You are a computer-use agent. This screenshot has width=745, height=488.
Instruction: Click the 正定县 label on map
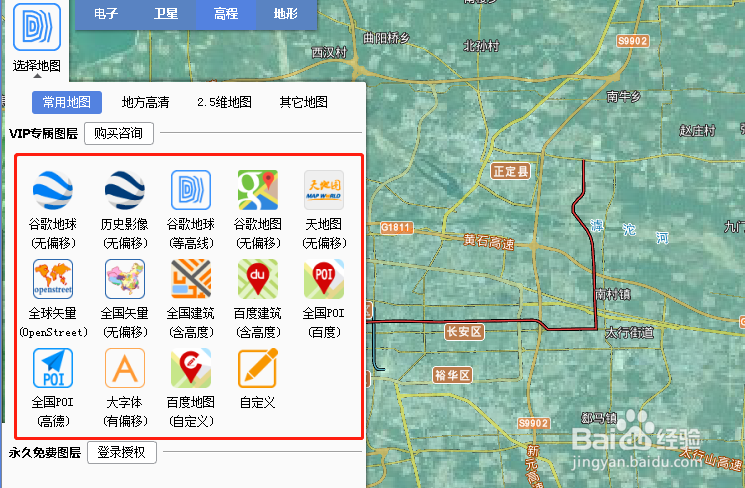(510, 171)
